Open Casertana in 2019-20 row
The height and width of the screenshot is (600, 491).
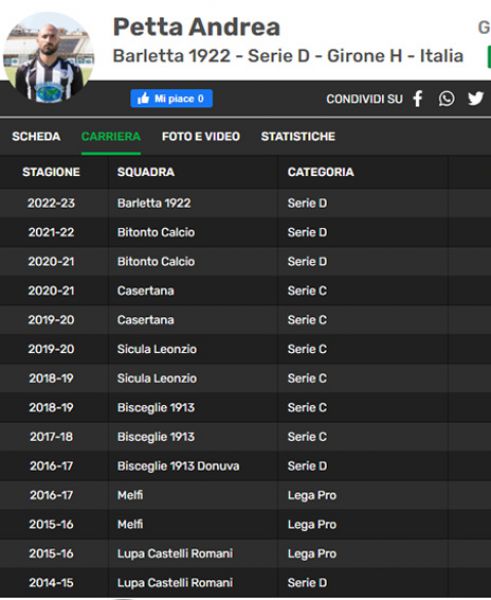145,320
